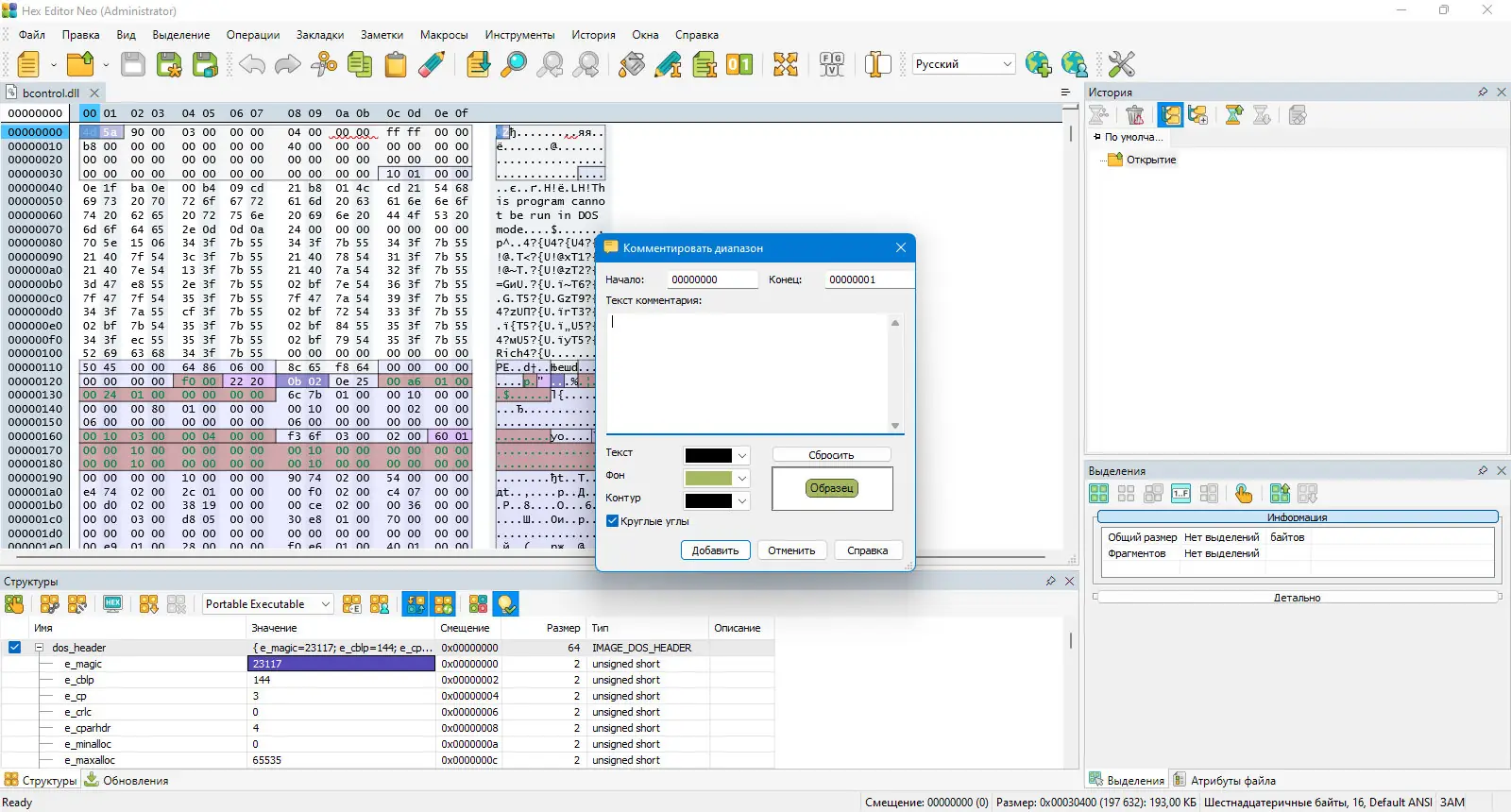Switch to the 'Структуры' bottom tab
The height and width of the screenshot is (812, 1511).
(41, 781)
